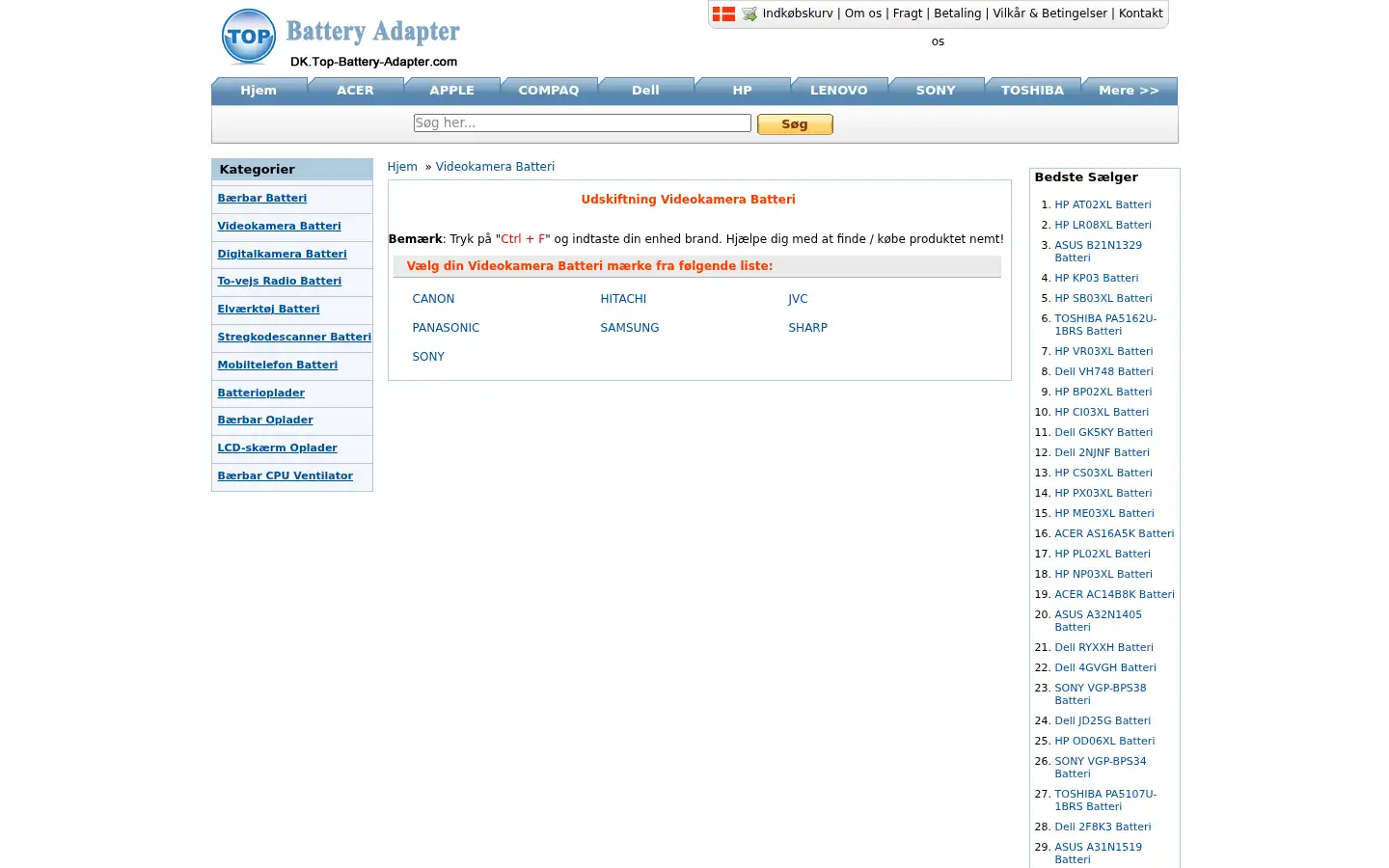Open ACER AC14B8K Batteri bestseller
This screenshot has height=868, width=1389.
[x=1114, y=595]
